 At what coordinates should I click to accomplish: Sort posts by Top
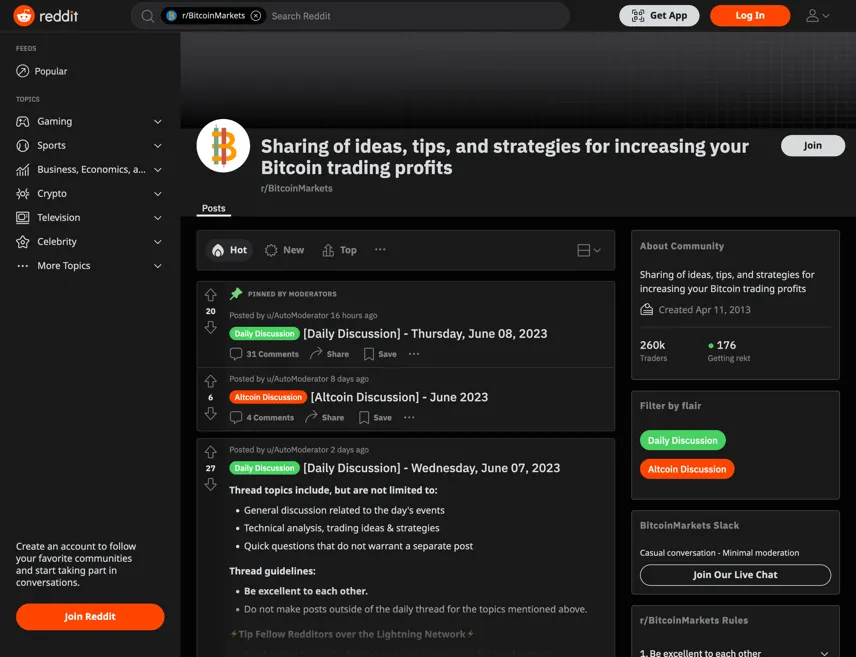(x=340, y=250)
